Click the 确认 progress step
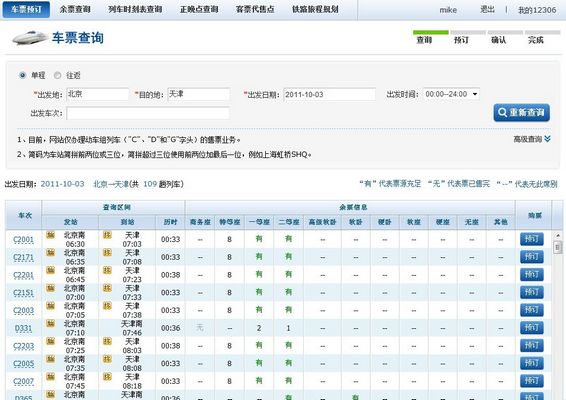Image resolution: width=566 pixels, height=400 pixels. point(498,40)
